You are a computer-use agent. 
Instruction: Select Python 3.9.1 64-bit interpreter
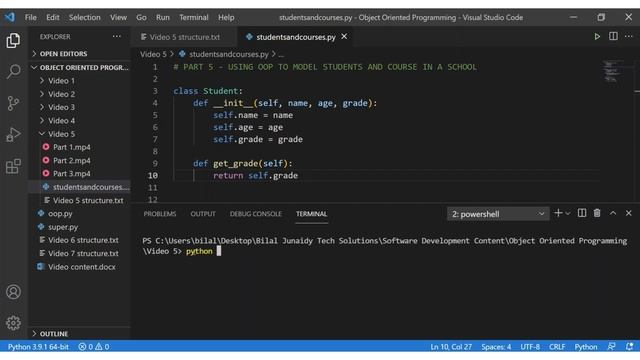click(38, 347)
